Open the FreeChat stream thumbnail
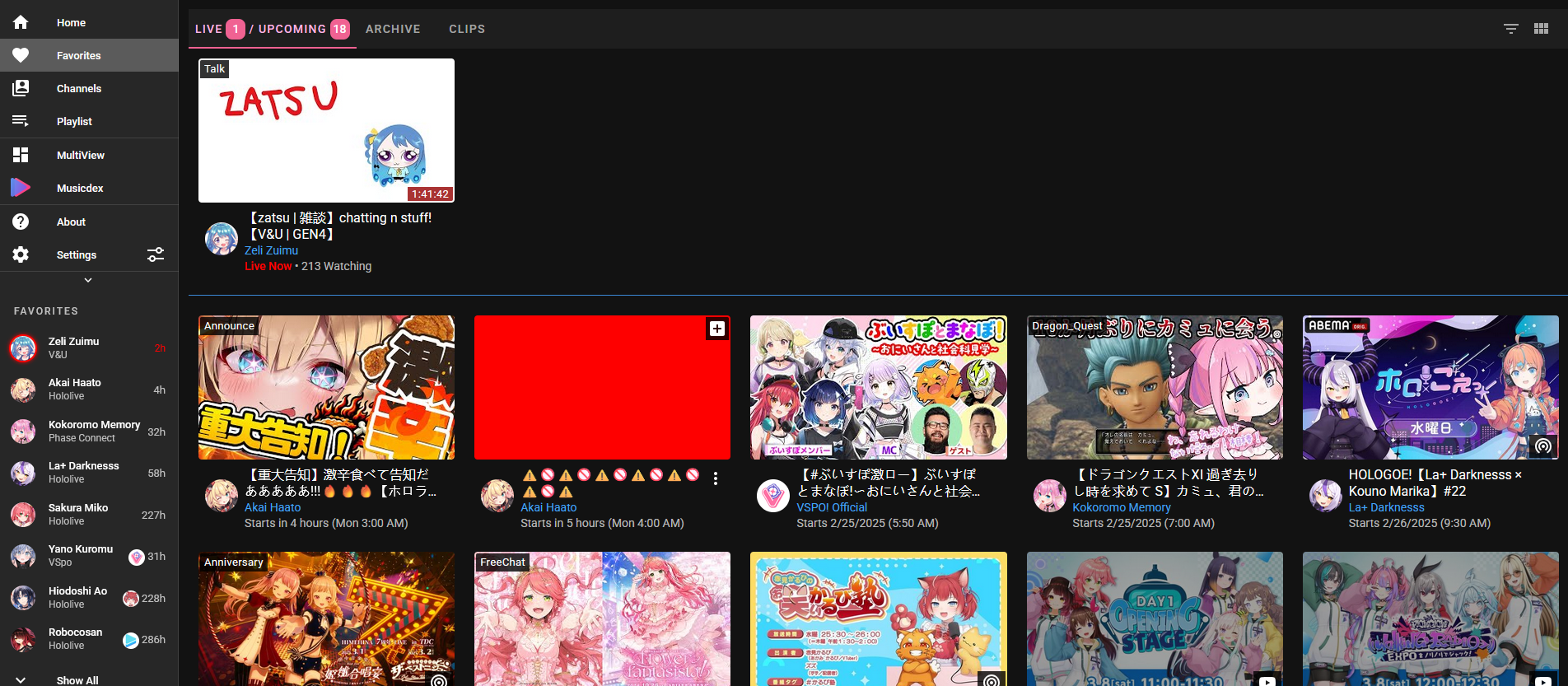This screenshot has width=1568, height=686. (602, 618)
